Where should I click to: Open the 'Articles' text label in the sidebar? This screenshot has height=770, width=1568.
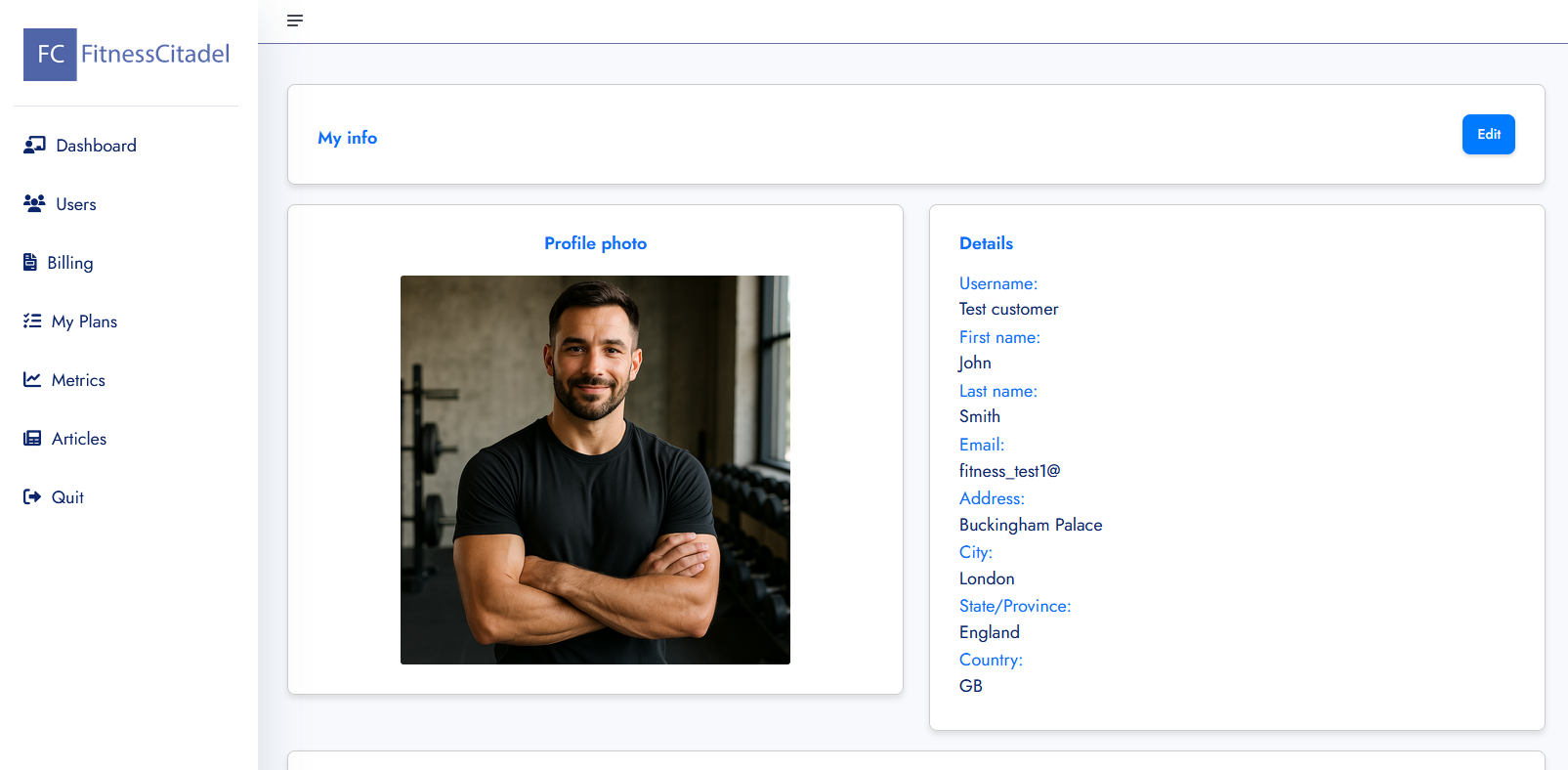pos(79,439)
